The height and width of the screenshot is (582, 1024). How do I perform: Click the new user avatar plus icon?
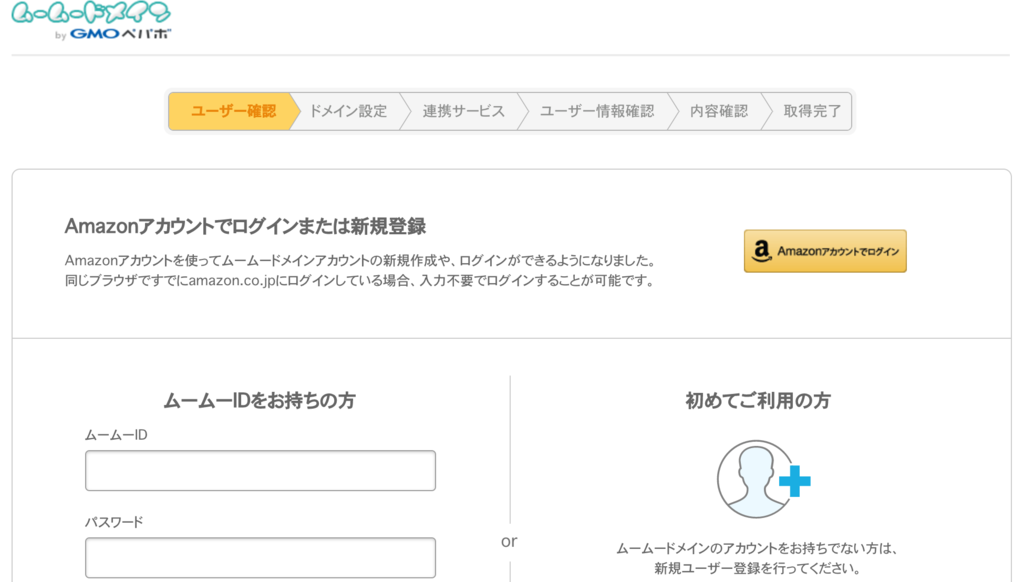[x=763, y=479]
